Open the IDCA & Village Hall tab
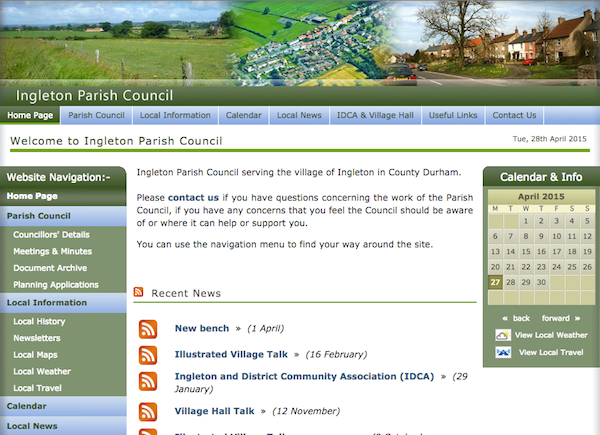Screen dimensions: 600x435 point(375,115)
